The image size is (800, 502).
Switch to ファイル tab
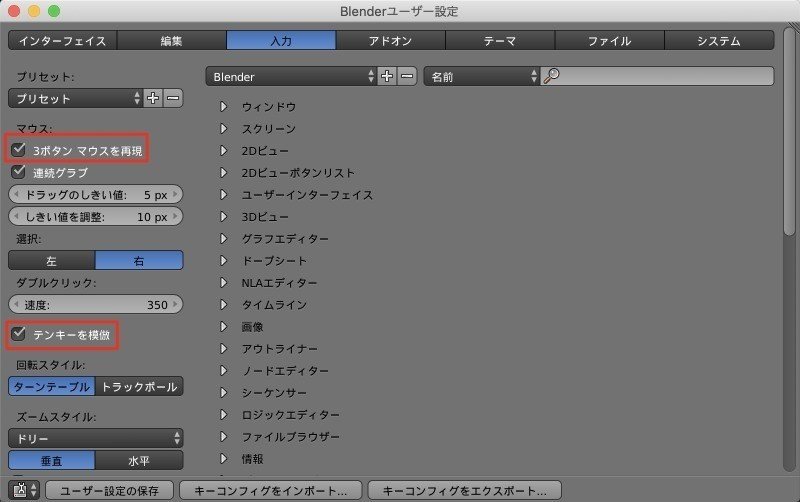pyautogui.click(x=609, y=40)
